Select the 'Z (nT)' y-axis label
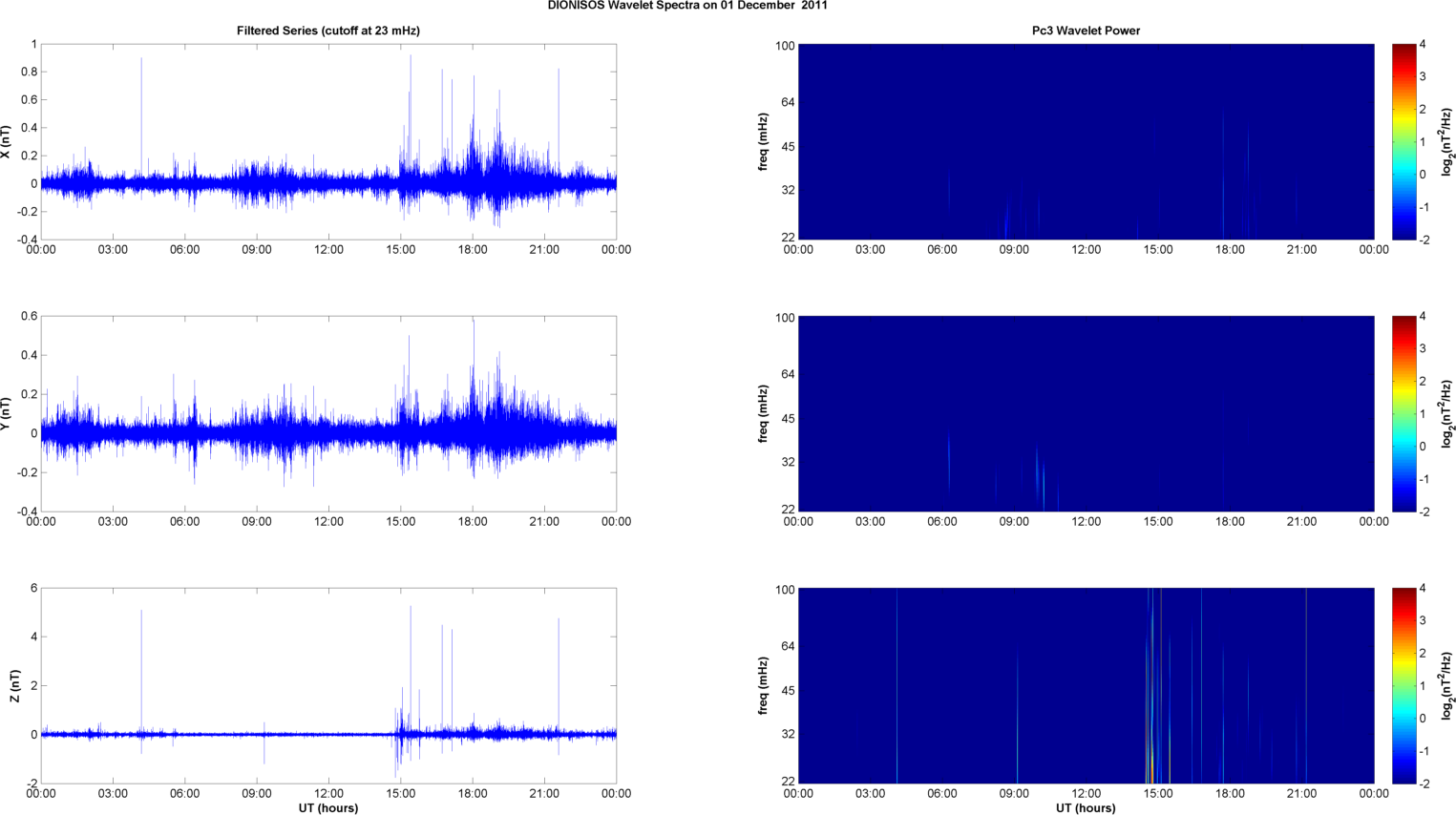The height and width of the screenshot is (815, 1456). point(14,685)
